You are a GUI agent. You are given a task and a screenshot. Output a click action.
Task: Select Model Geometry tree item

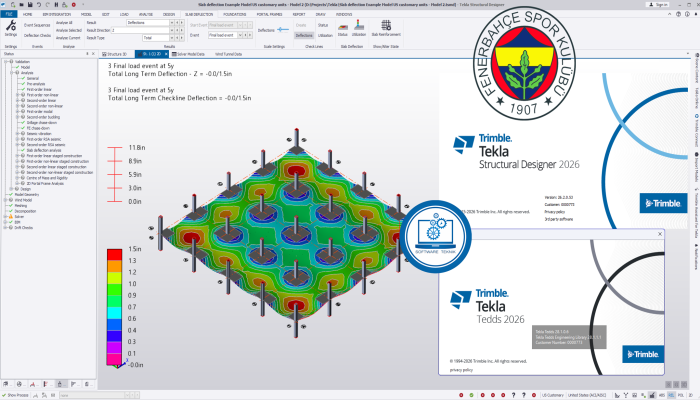tap(27, 194)
